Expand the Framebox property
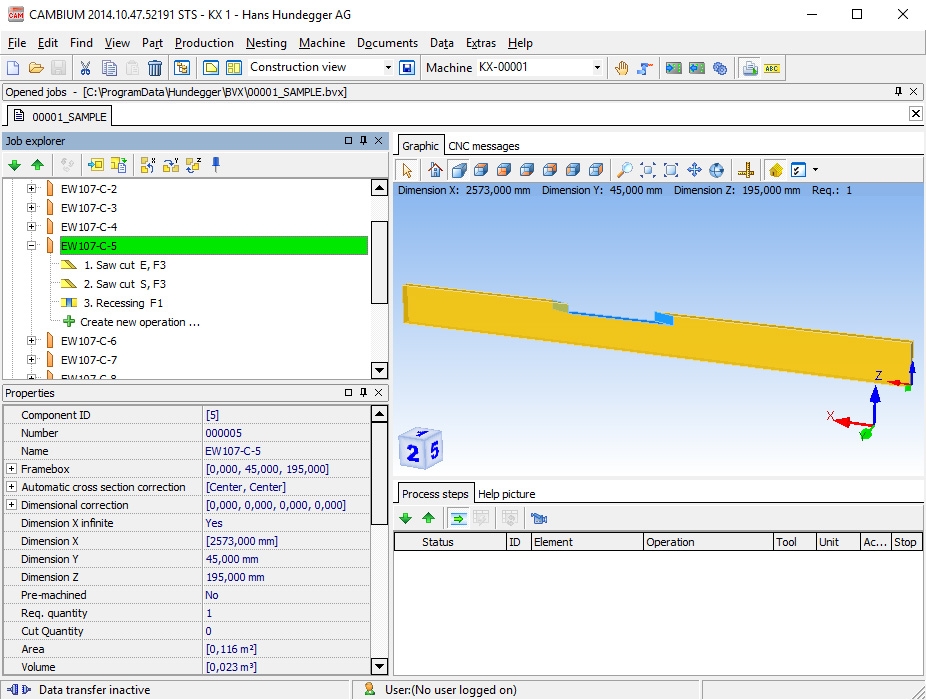The height and width of the screenshot is (700, 926). click(11, 469)
